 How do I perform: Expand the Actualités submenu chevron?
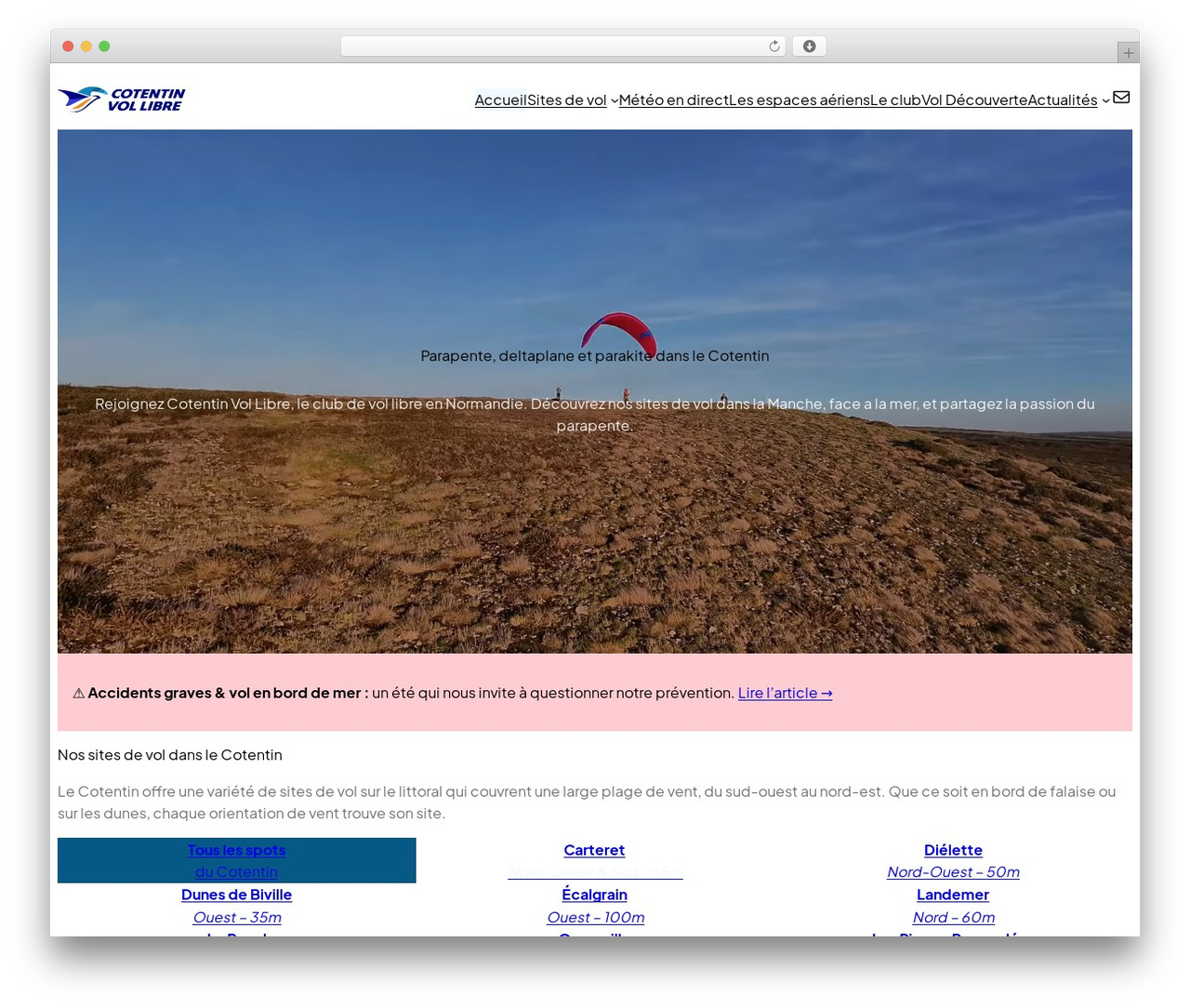[1105, 101]
